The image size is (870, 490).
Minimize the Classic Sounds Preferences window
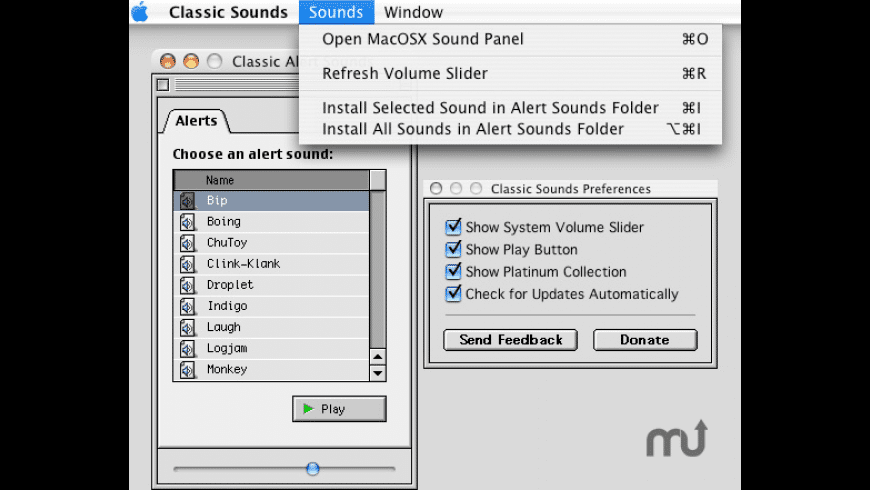point(456,189)
